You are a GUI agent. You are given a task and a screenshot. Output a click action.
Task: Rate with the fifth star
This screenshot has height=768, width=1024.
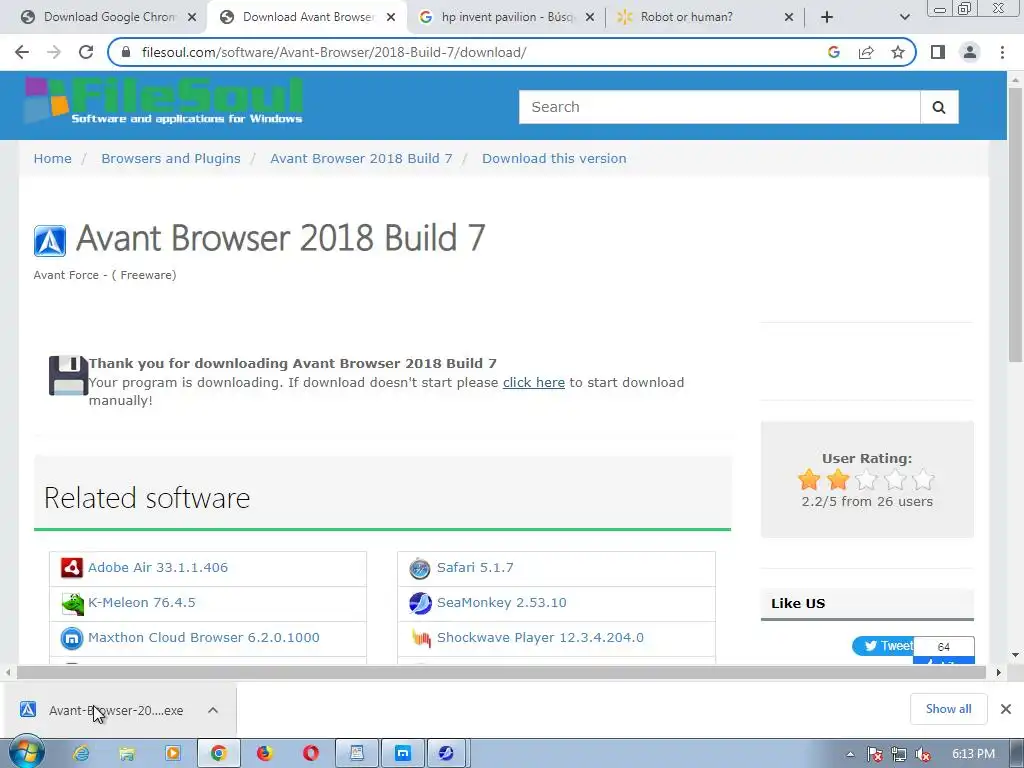point(923,480)
